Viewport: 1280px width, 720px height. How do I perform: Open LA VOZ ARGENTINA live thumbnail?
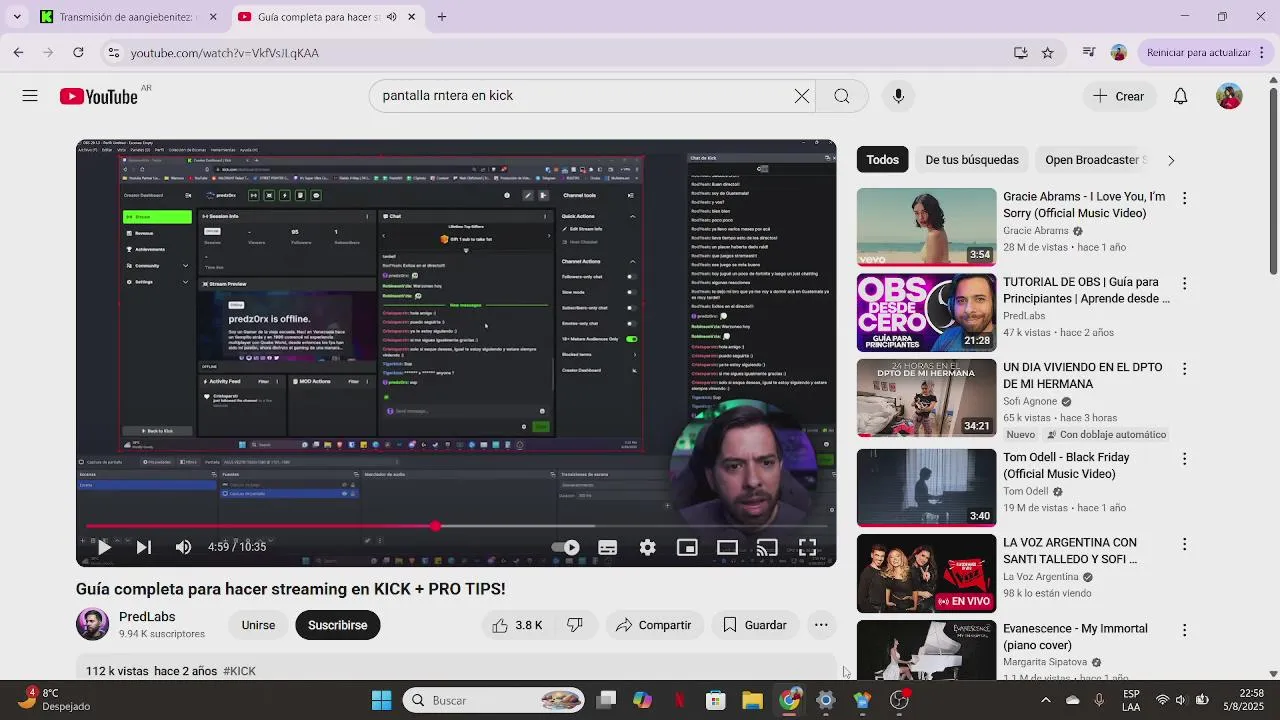pyautogui.click(x=926, y=573)
